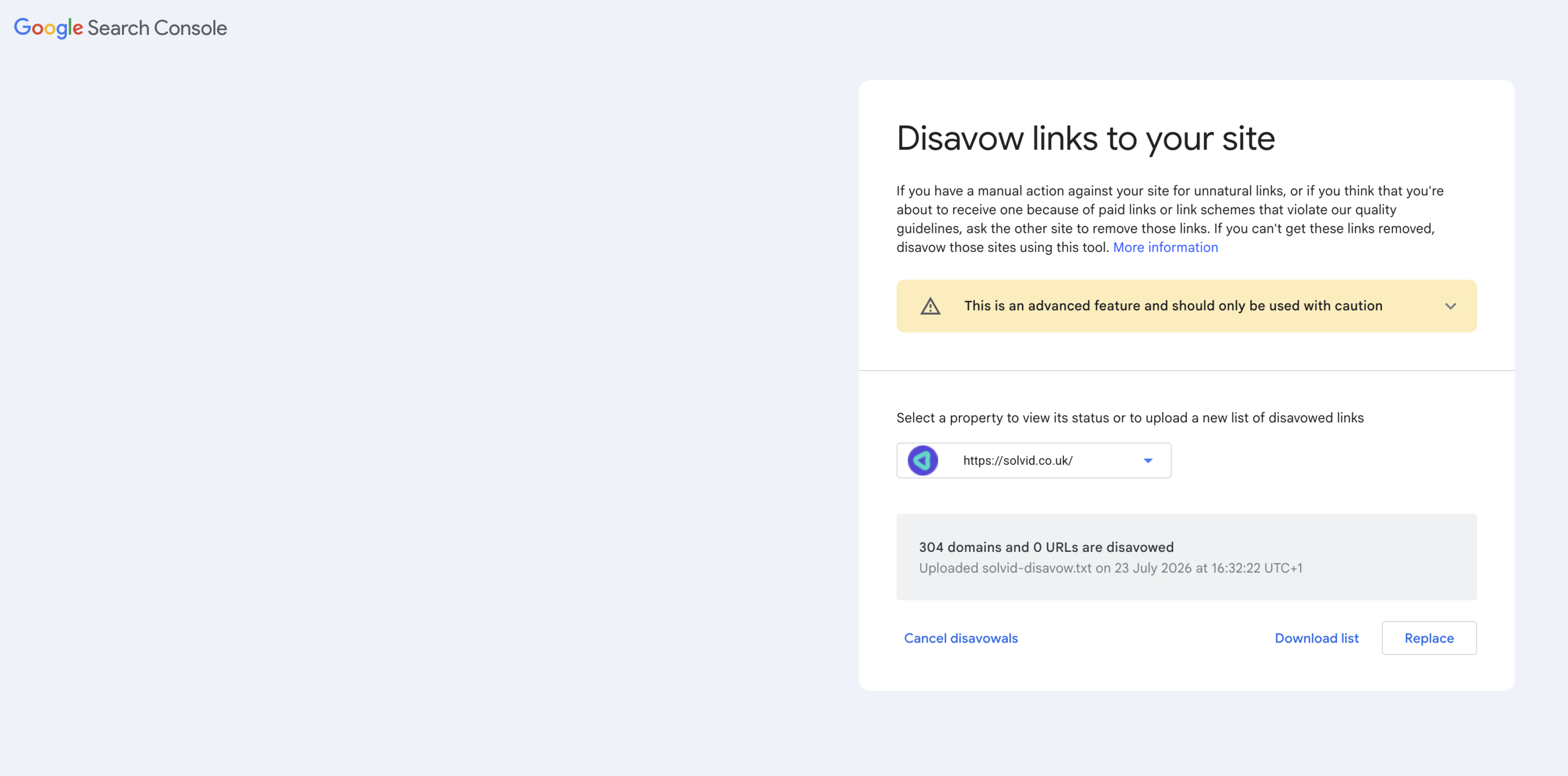This screenshot has width=1568, height=776.
Task: Click the 'Disavow links to your site' heading
Action: [x=1086, y=138]
